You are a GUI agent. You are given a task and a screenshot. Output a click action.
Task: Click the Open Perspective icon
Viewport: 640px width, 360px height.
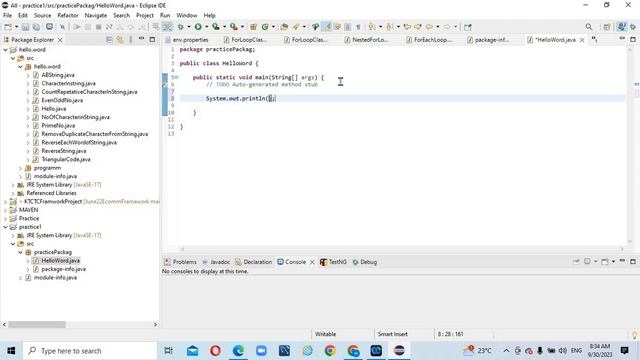click(x=607, y=27)
